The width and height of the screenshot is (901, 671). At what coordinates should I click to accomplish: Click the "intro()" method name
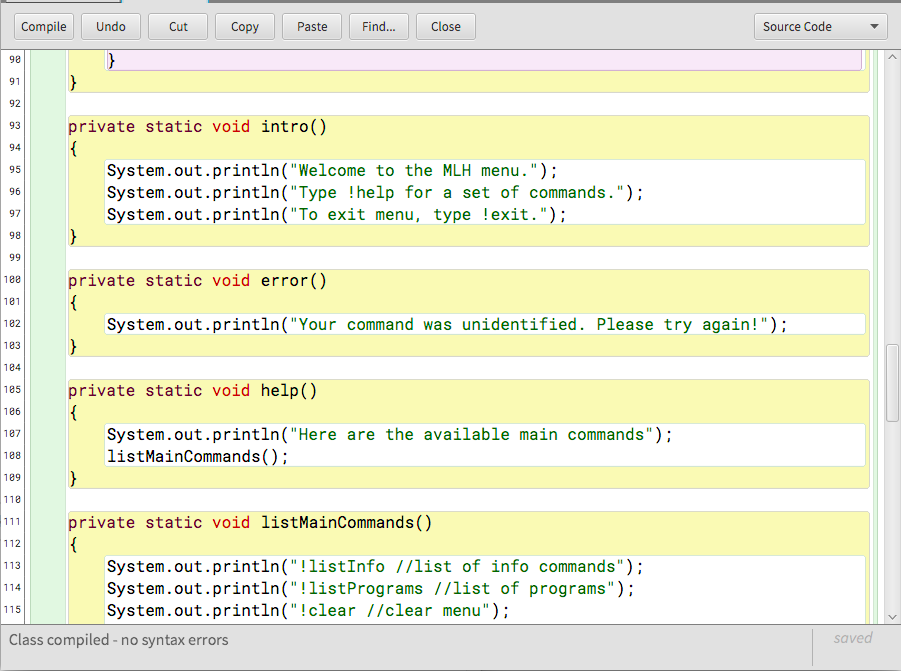coord(294,126)
